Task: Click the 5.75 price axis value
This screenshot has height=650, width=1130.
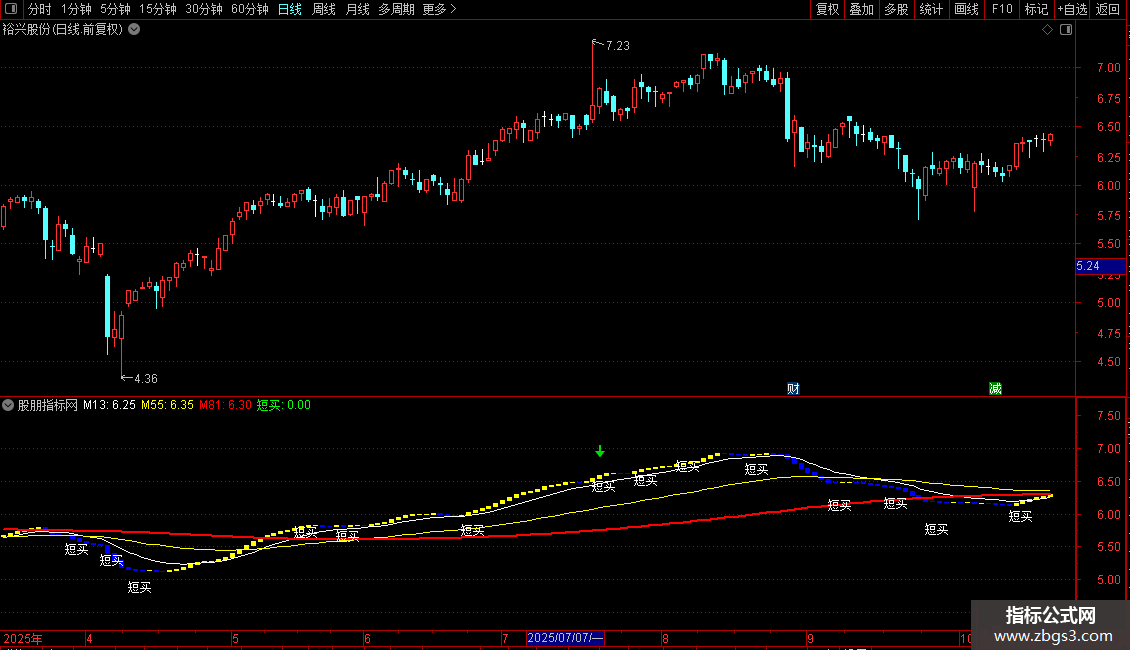Action: (x=1108, y=215)
